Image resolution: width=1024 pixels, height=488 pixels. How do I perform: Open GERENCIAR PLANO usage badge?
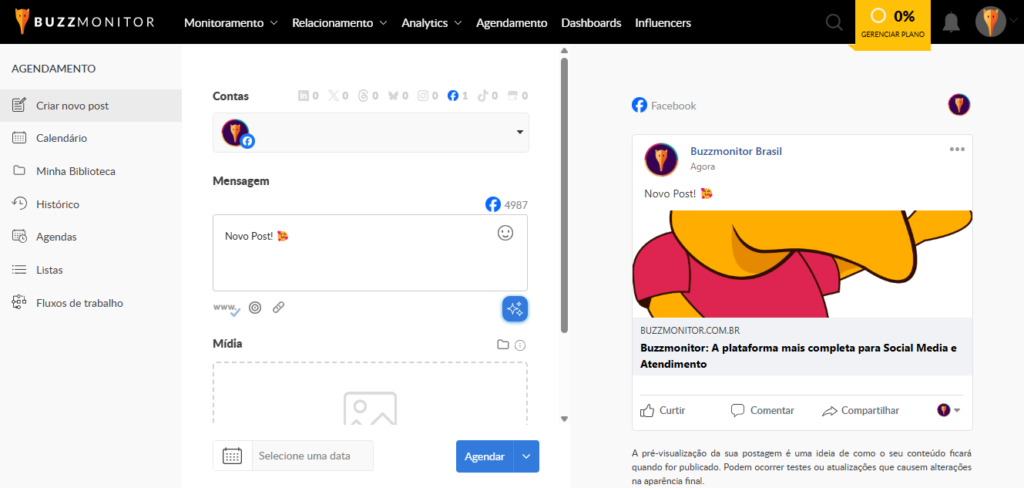(x=893, y=23)
